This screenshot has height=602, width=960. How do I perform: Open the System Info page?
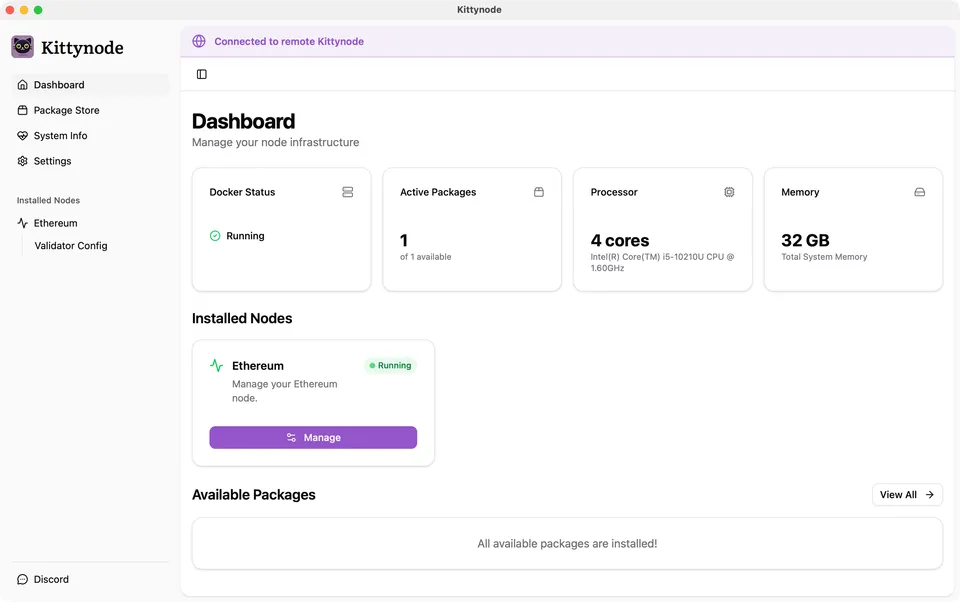tap(62, 135)
